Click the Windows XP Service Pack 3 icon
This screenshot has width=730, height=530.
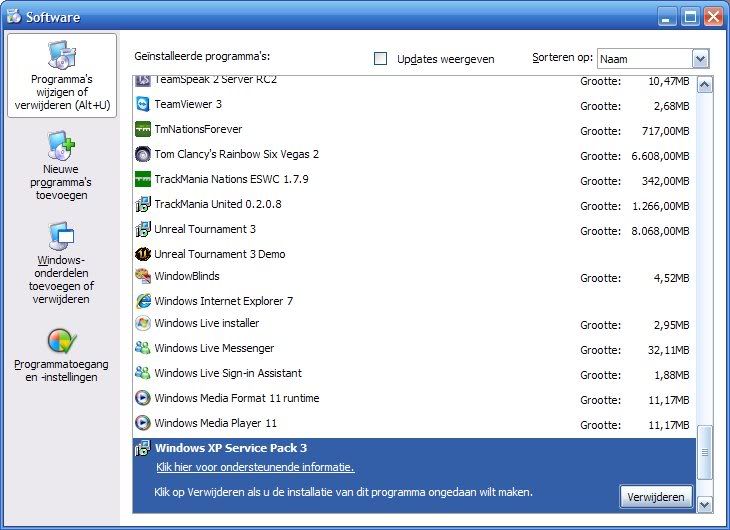point(143,448)
